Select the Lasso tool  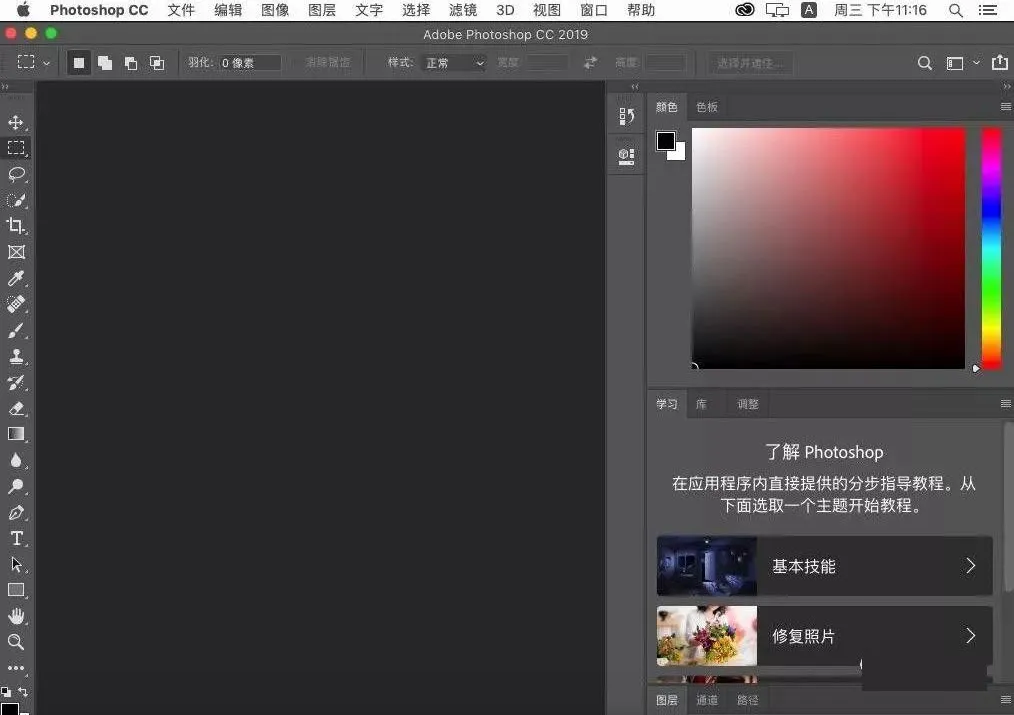(16, 174)
